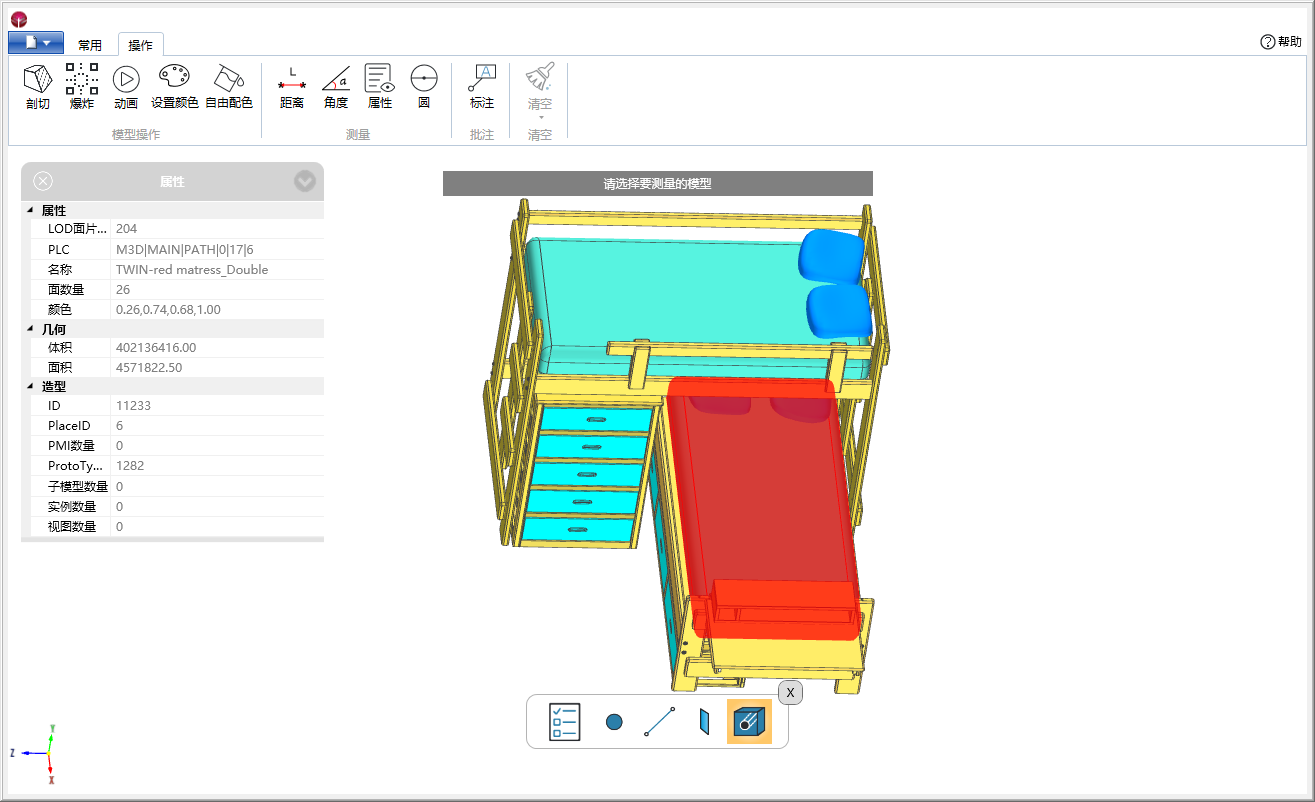Select the 剖切 section-cut tool

38,87
